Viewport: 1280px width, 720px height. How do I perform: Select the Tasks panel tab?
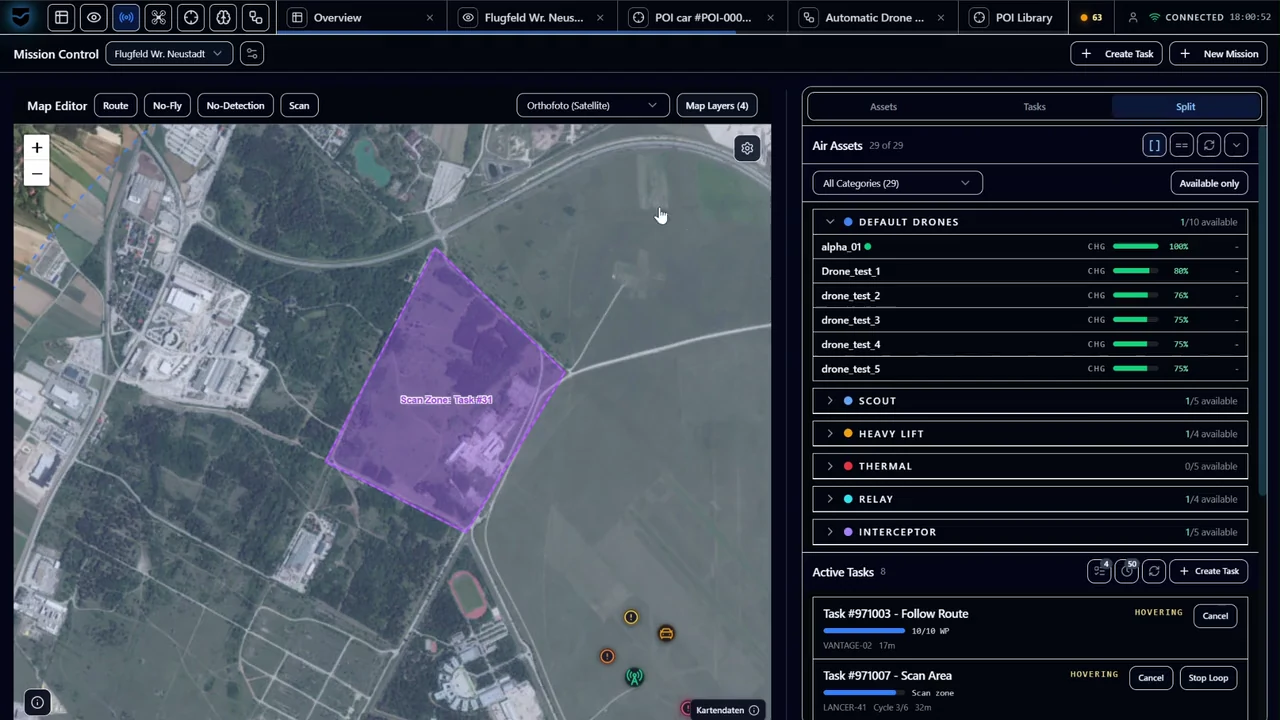[x=1034, y=106]
